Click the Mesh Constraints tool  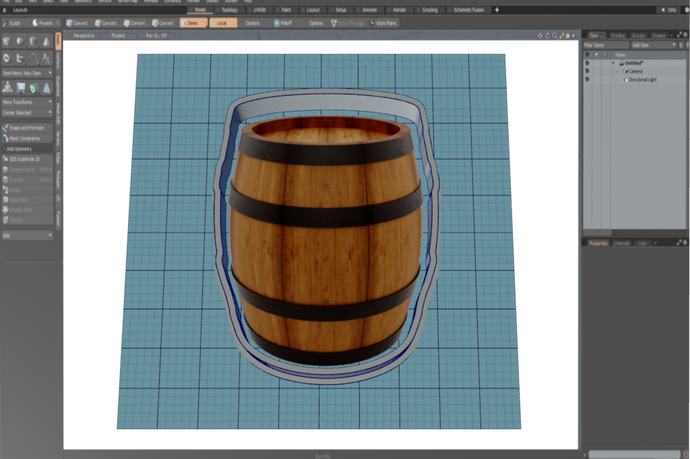(x=26, y=138)
